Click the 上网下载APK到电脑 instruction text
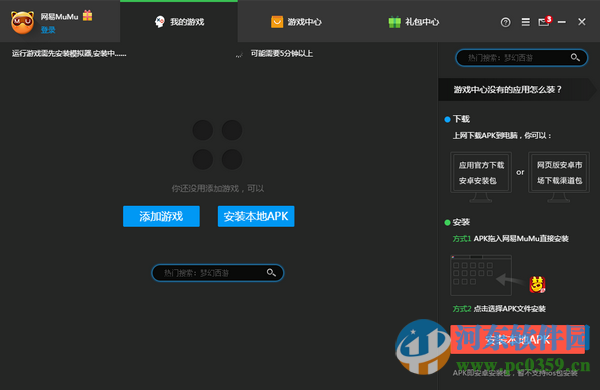Screen dimensions: 600x390 click(x=502, y=135)
